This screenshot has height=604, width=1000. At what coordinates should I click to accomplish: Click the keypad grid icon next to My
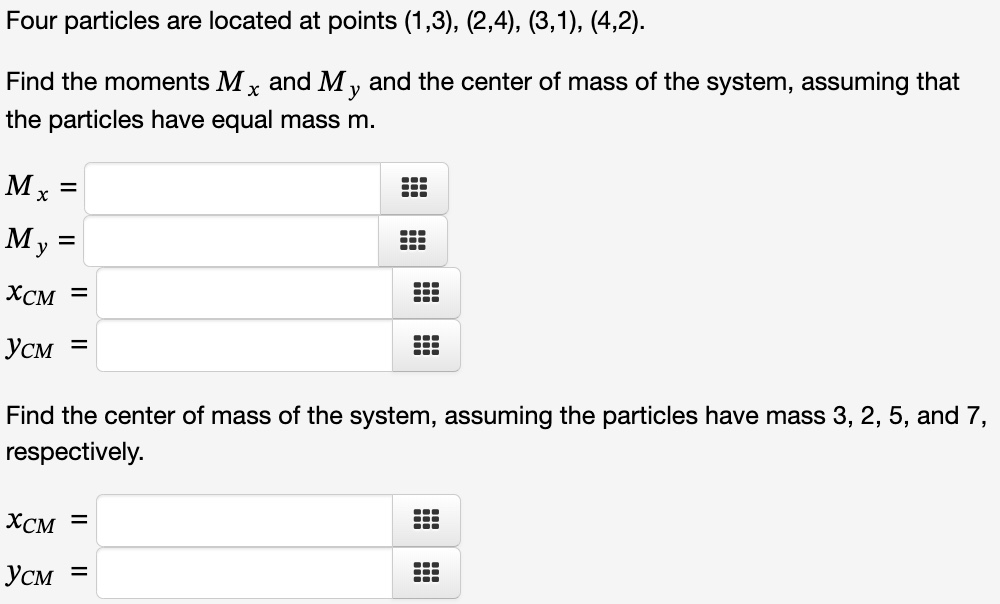(x=414, y=241)
